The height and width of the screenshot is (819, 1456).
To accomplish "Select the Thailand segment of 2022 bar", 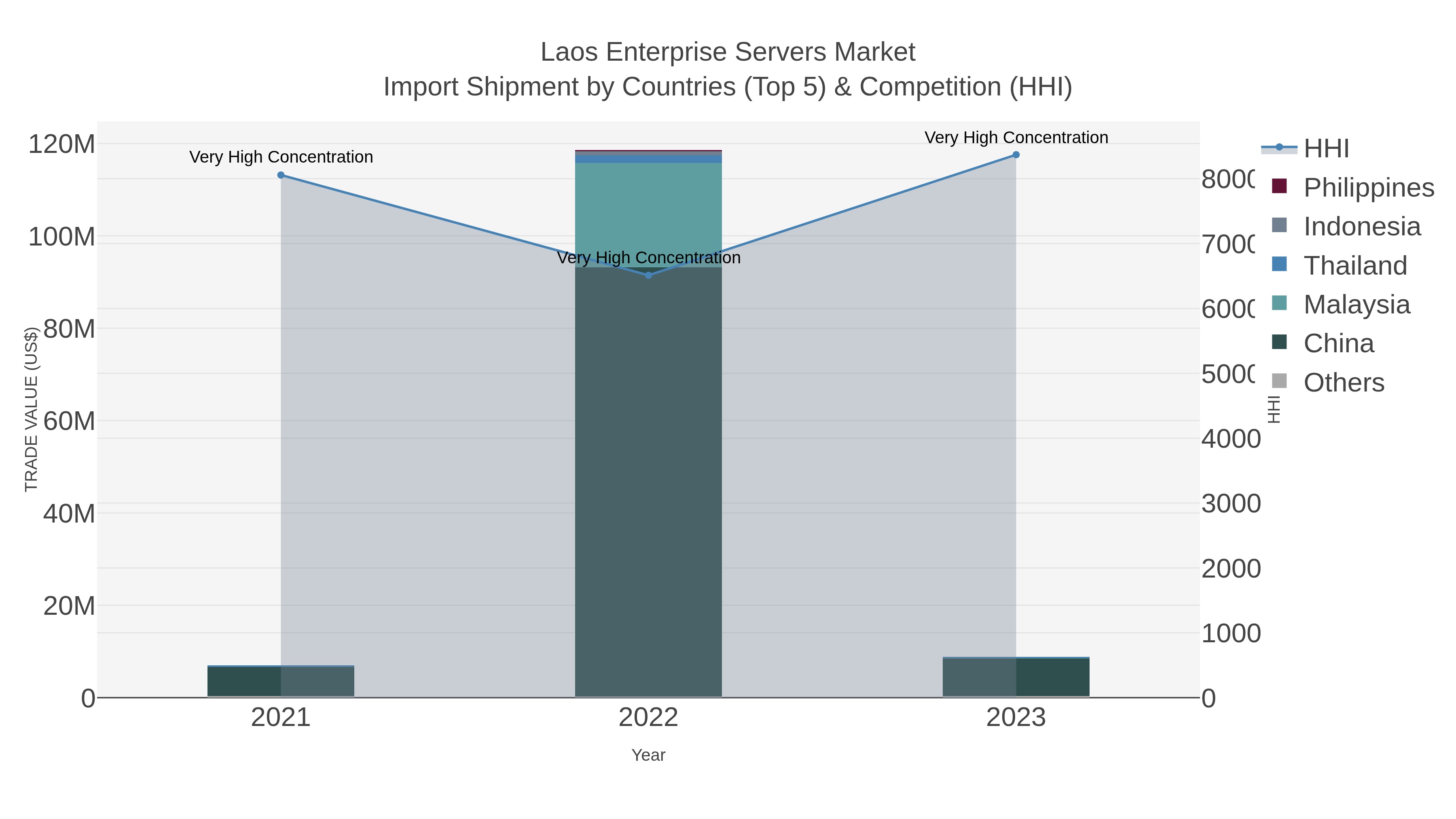I will (648, 159).
